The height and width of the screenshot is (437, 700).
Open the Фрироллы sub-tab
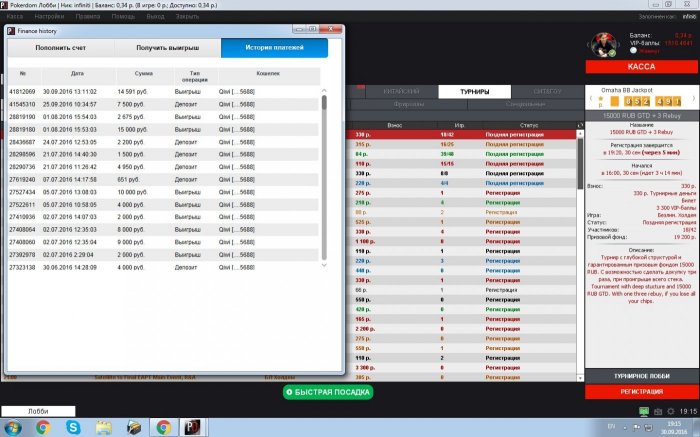click(x=409, y=104)
